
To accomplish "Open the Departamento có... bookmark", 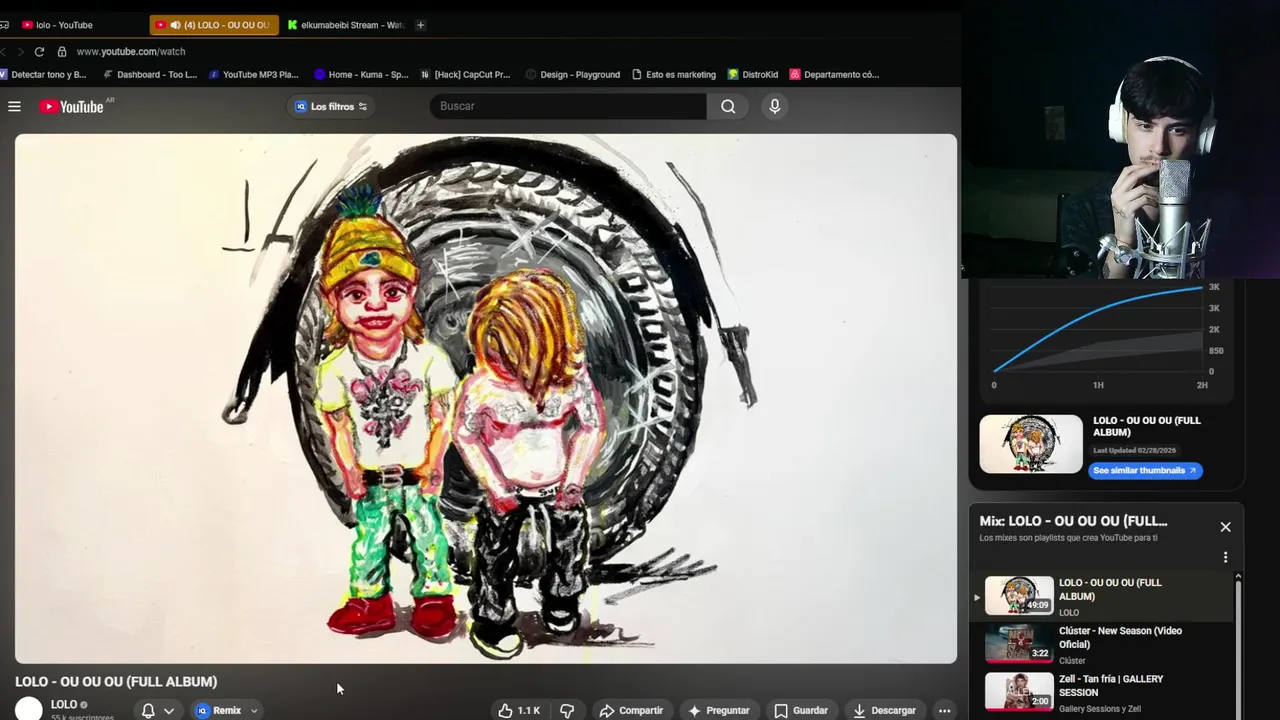I will coord(835,75).
